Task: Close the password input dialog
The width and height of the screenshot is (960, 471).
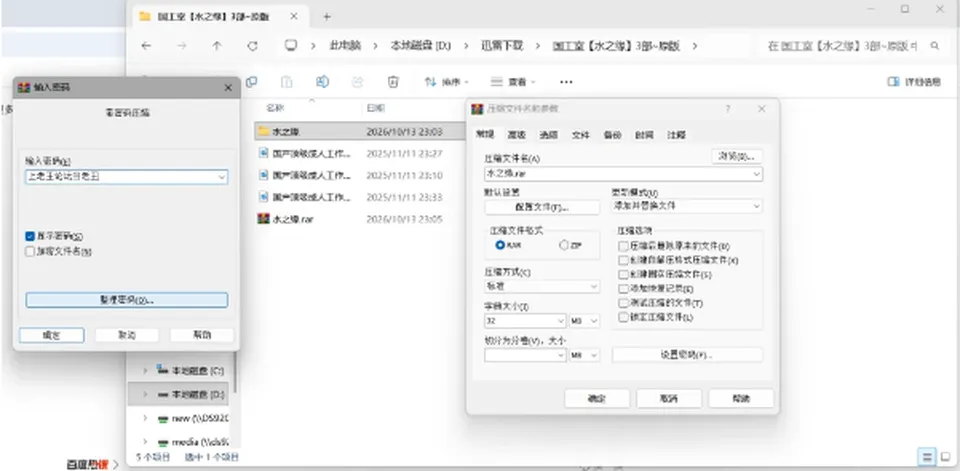Action: click(x=228, y=88)
